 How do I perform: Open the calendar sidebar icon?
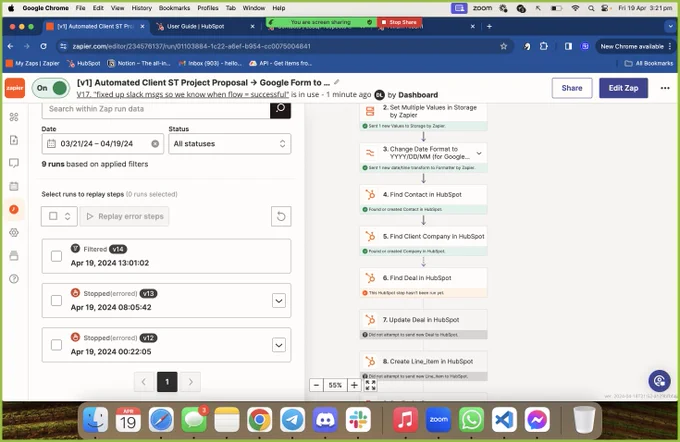[x=14, y=186]
